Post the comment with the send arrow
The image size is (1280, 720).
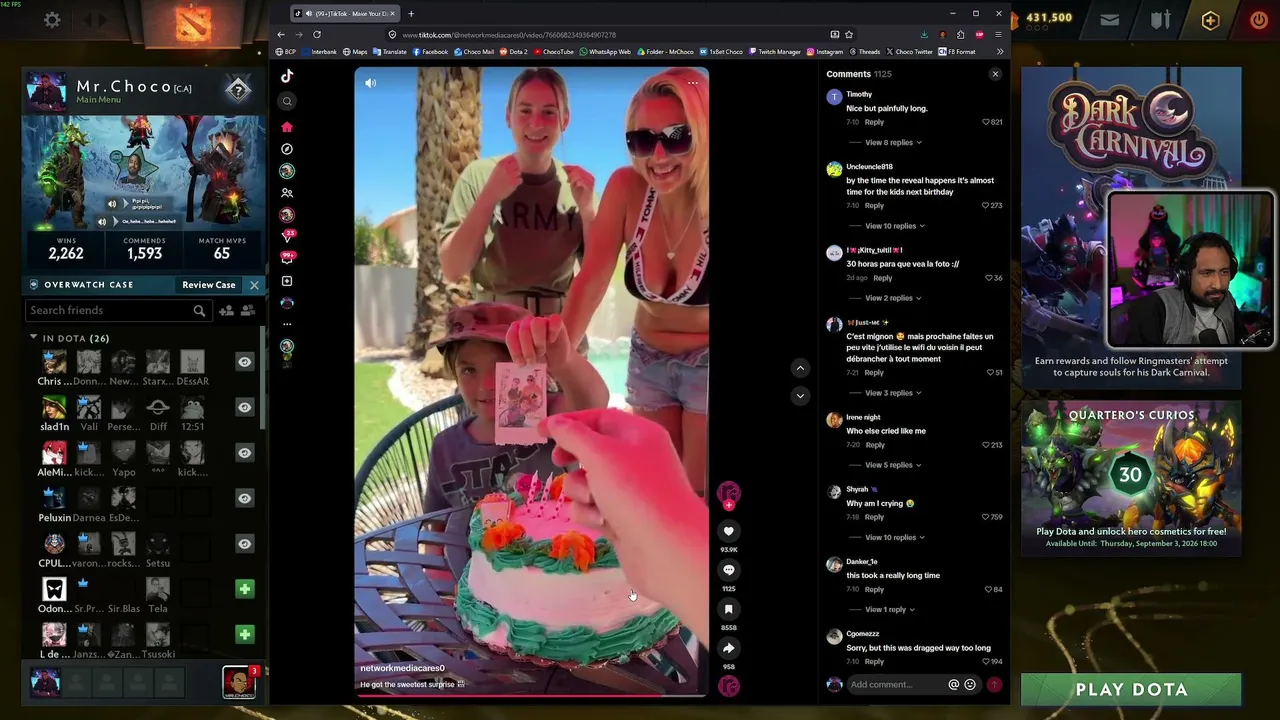click(994, 685)
